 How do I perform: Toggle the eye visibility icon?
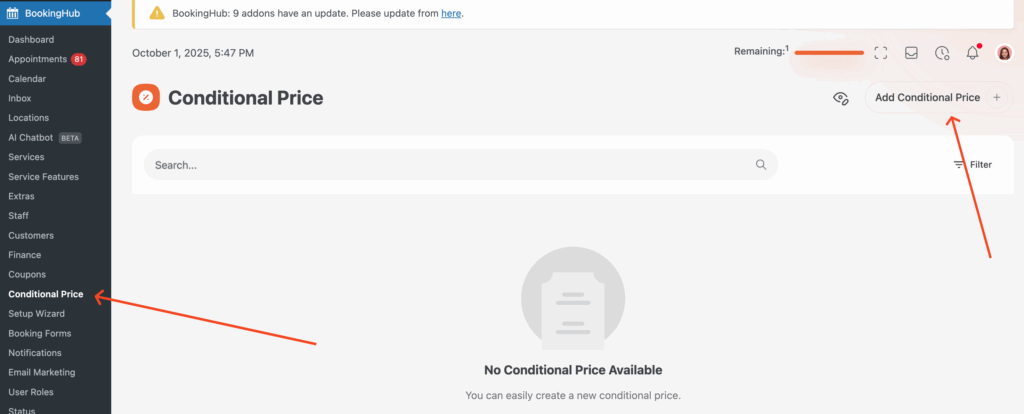tap(841, 98)
